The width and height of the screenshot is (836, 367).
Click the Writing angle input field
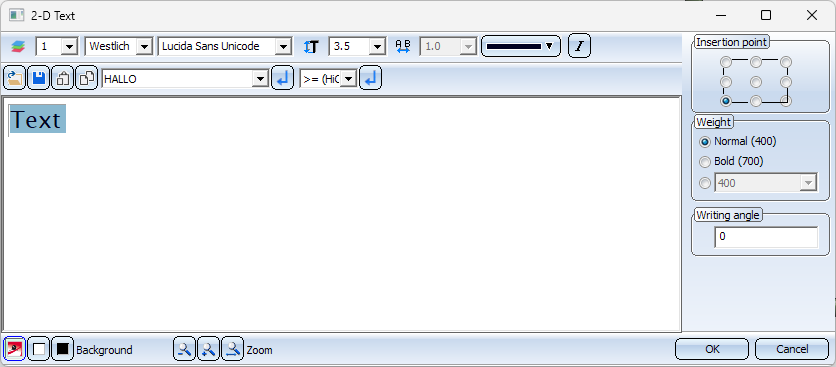(x=766, y=237)
